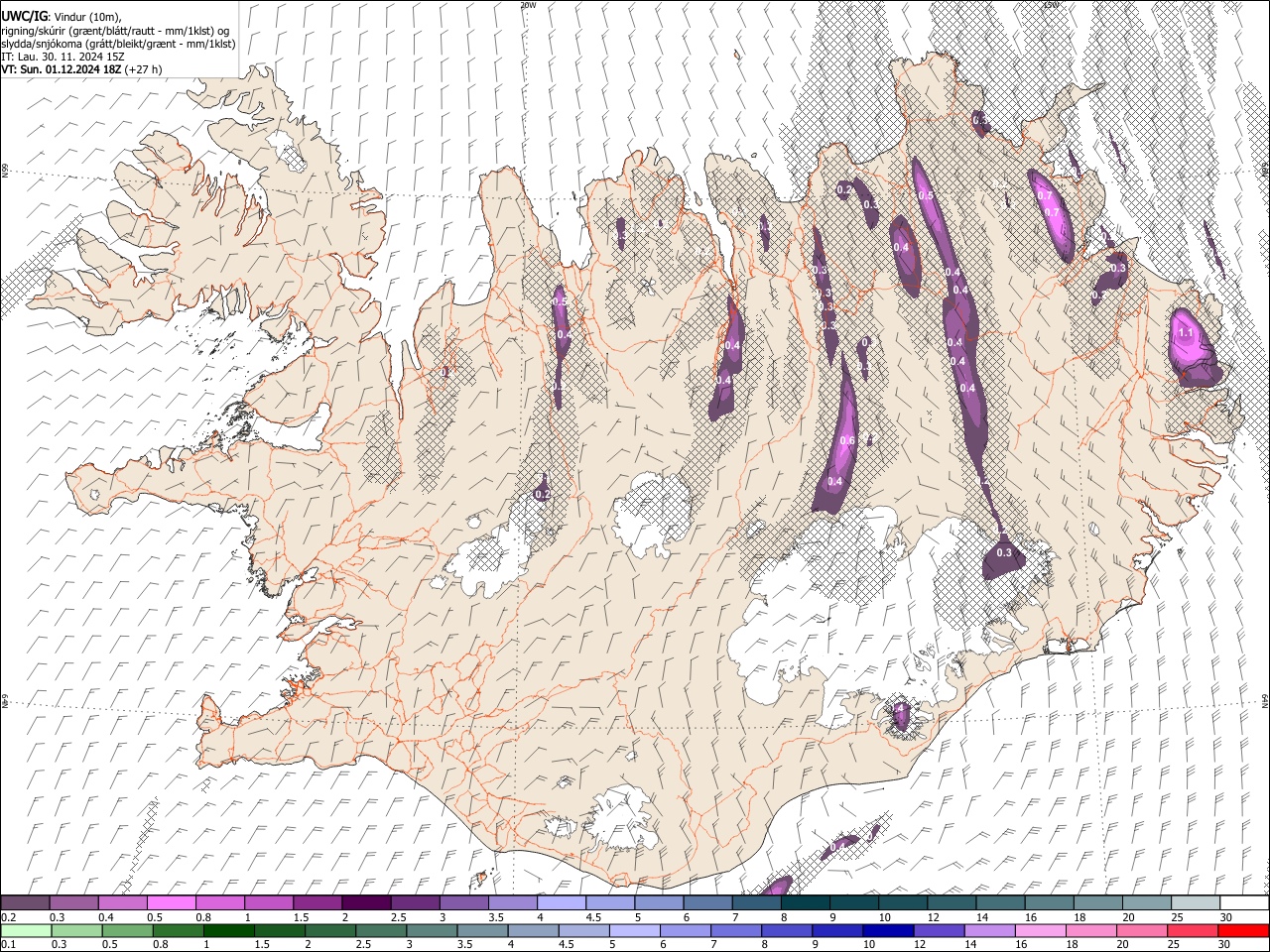Select the white snow swatch at 30
This screenshot has height=952, width=1270.
pyautogui.click(x=1242, y=902)
